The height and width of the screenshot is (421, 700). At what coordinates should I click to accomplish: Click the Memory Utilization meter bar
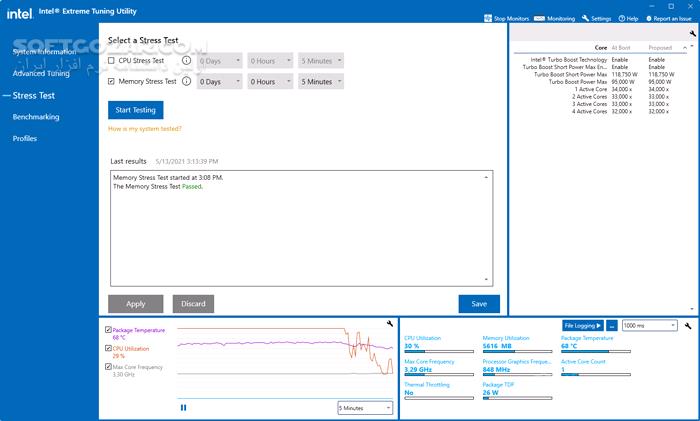(x=517, y=351)
